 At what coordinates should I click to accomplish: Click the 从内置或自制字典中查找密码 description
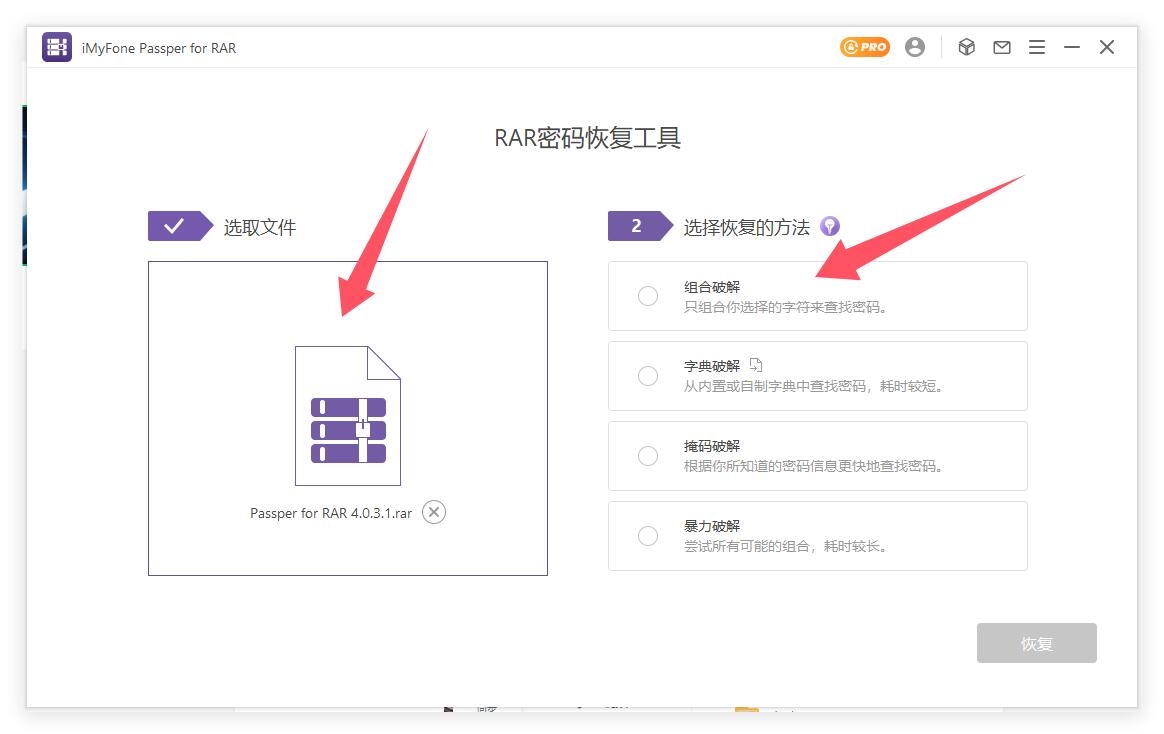(813, 387)
